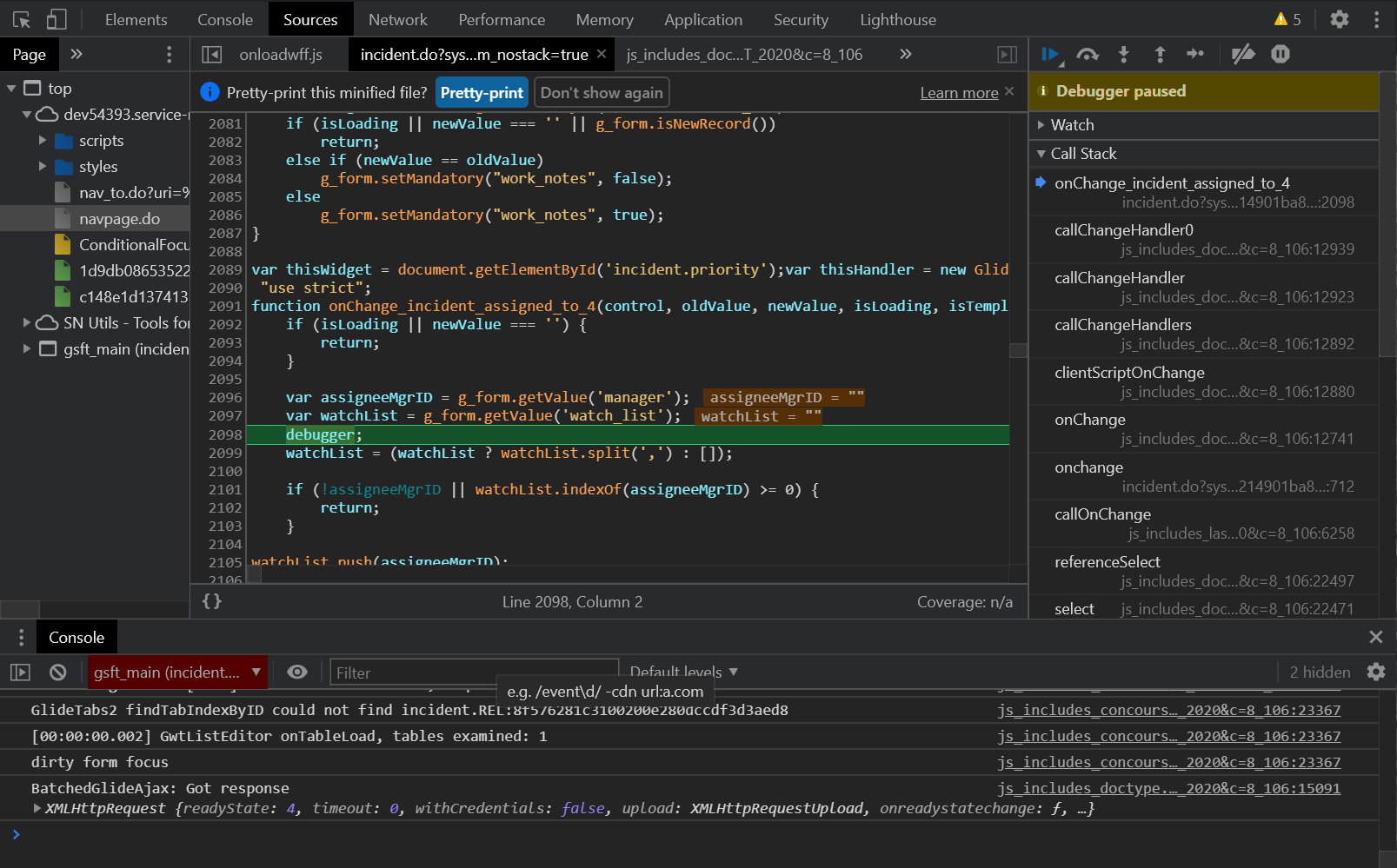
Task: Expand the scripts folder in tree
Action: tap(43, 141)
